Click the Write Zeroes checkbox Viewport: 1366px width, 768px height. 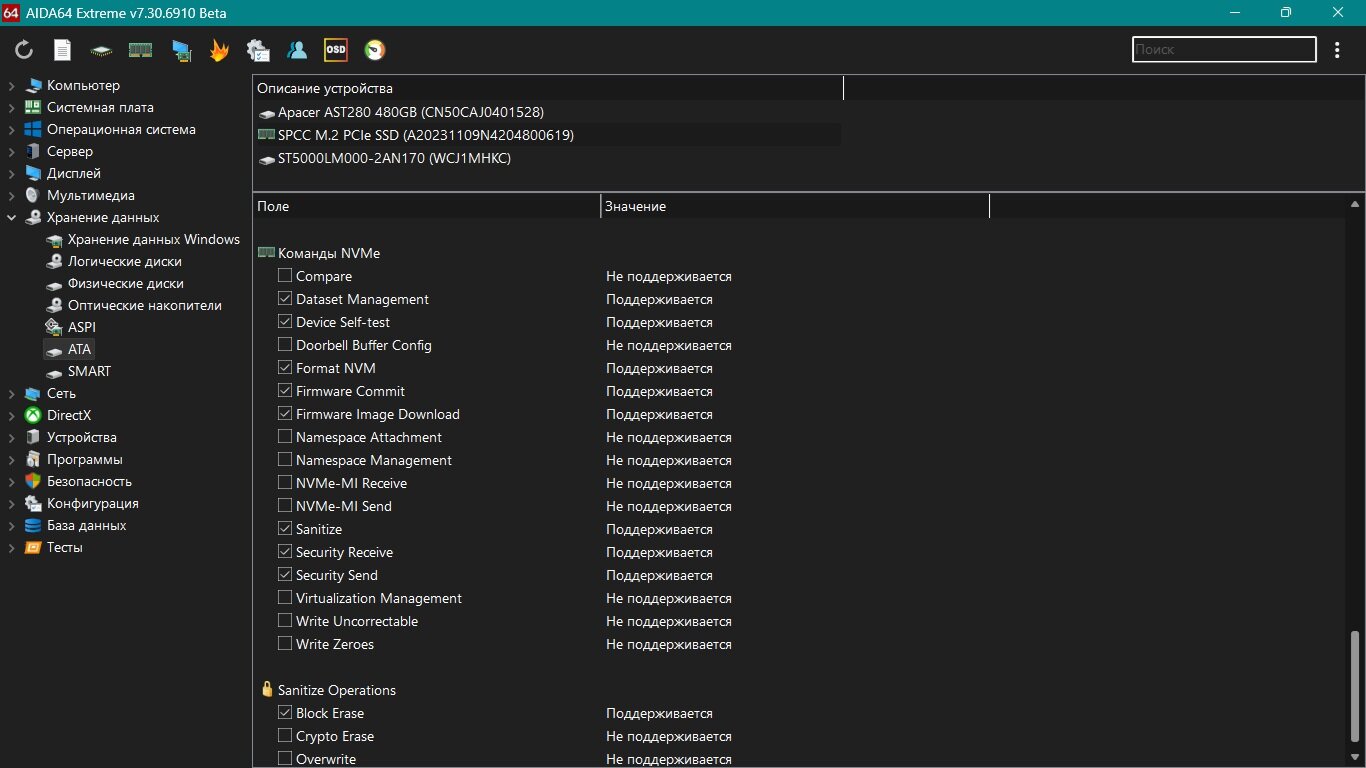(x=285, y=644)
